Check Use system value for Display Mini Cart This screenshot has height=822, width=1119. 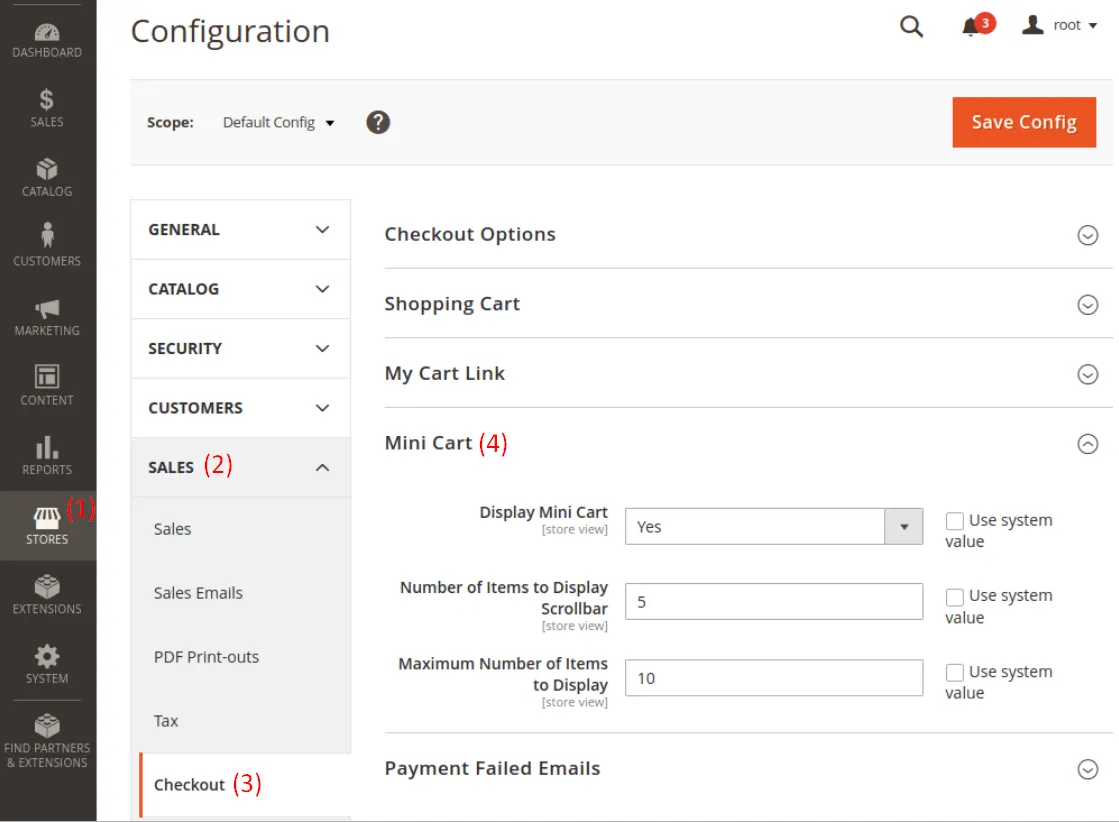(955, 521)
